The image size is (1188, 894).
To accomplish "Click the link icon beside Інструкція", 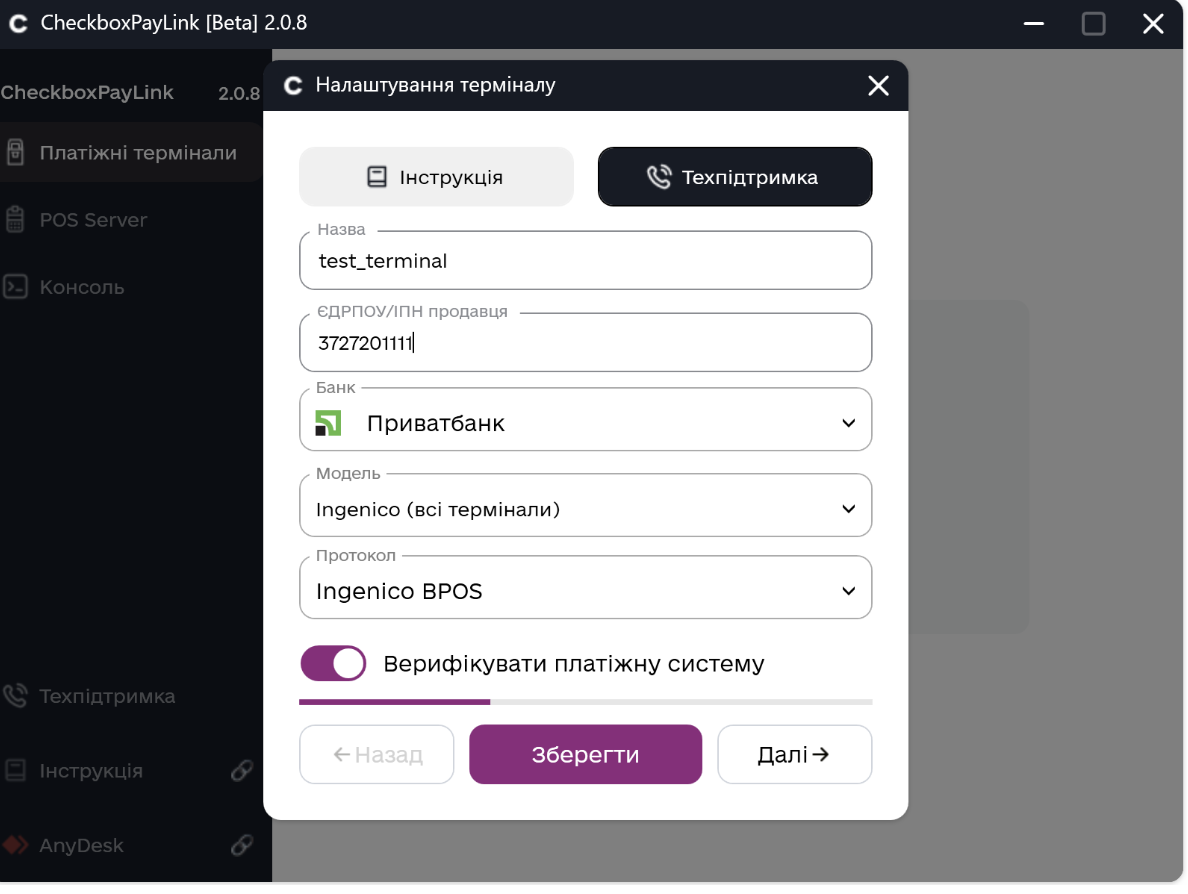I will (x=242, y=771).
